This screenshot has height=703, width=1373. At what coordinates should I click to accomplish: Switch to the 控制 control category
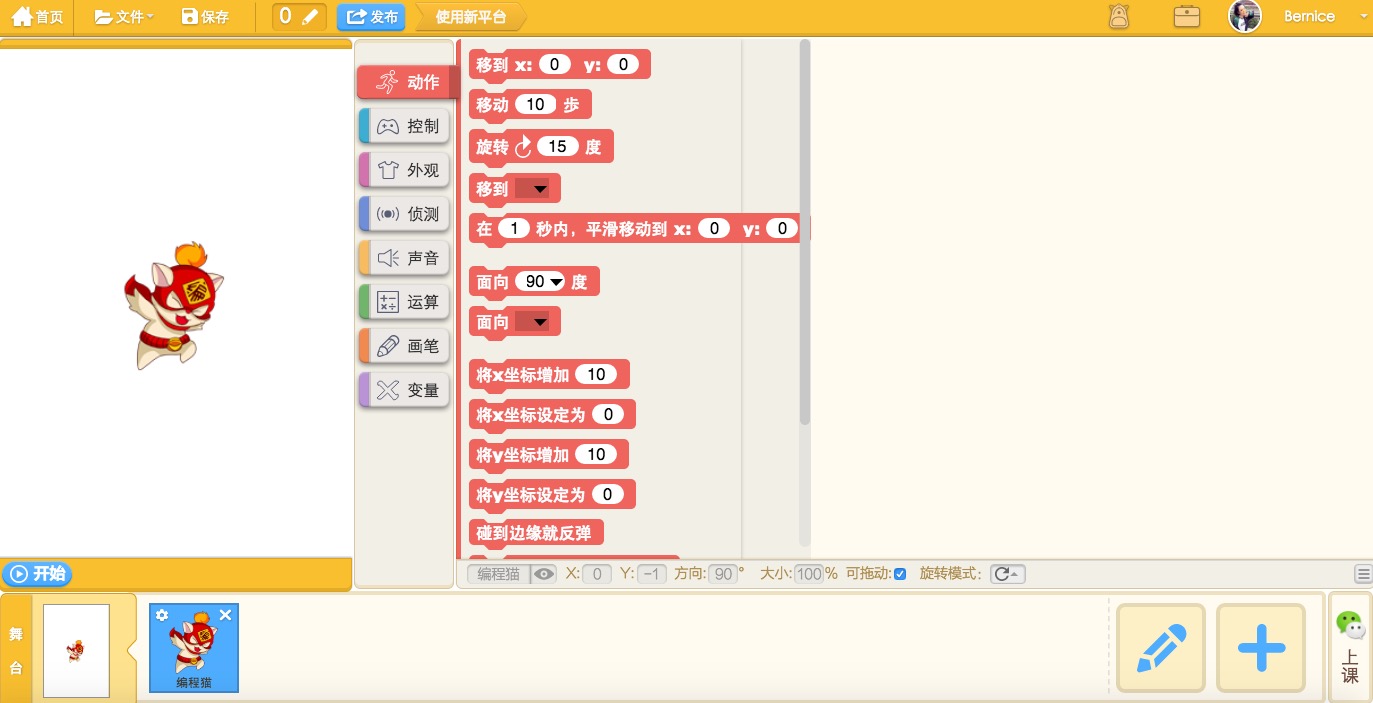click(x=404, y=127)
